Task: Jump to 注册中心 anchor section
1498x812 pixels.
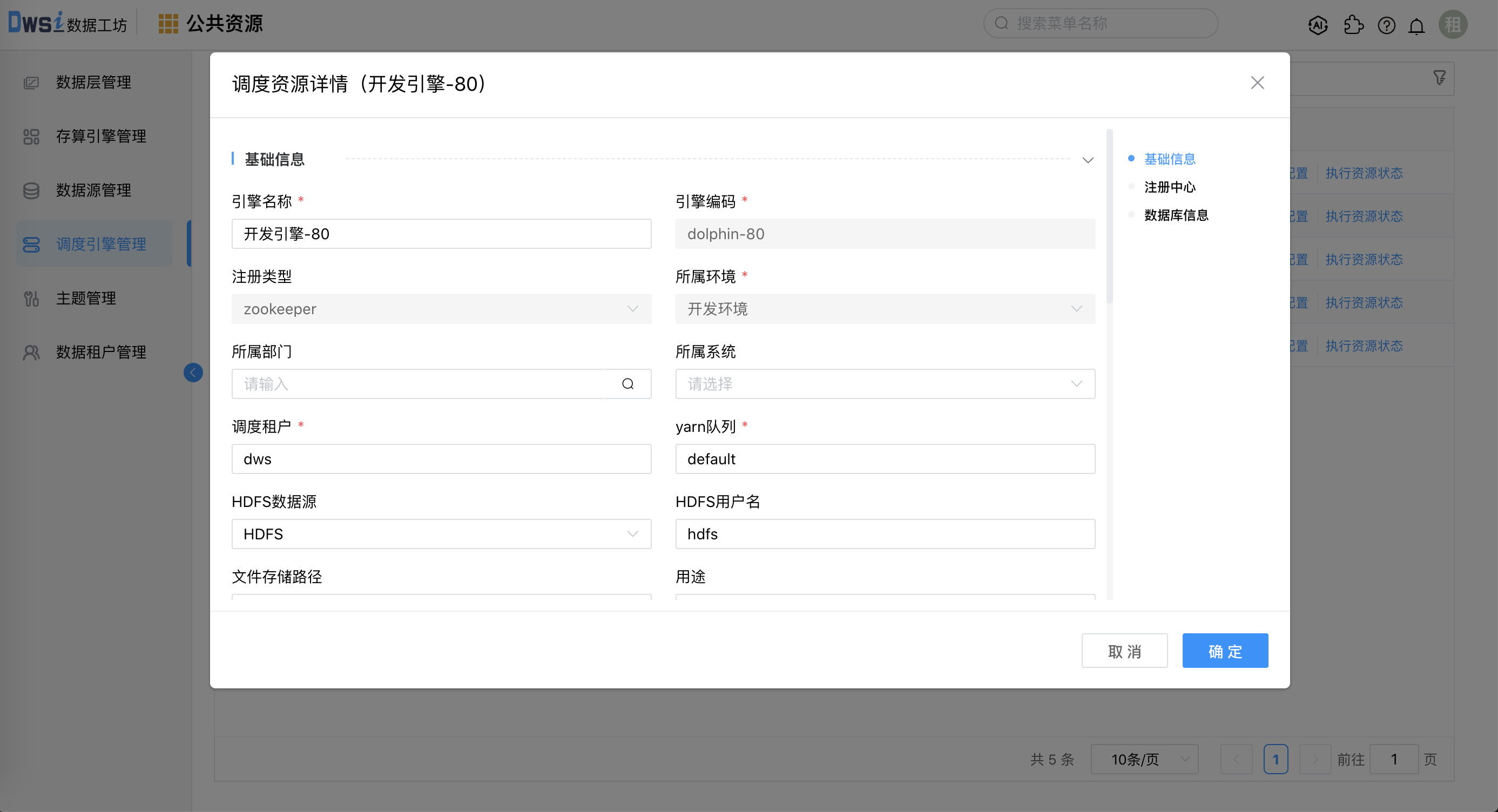Action: pos(1170,187)
